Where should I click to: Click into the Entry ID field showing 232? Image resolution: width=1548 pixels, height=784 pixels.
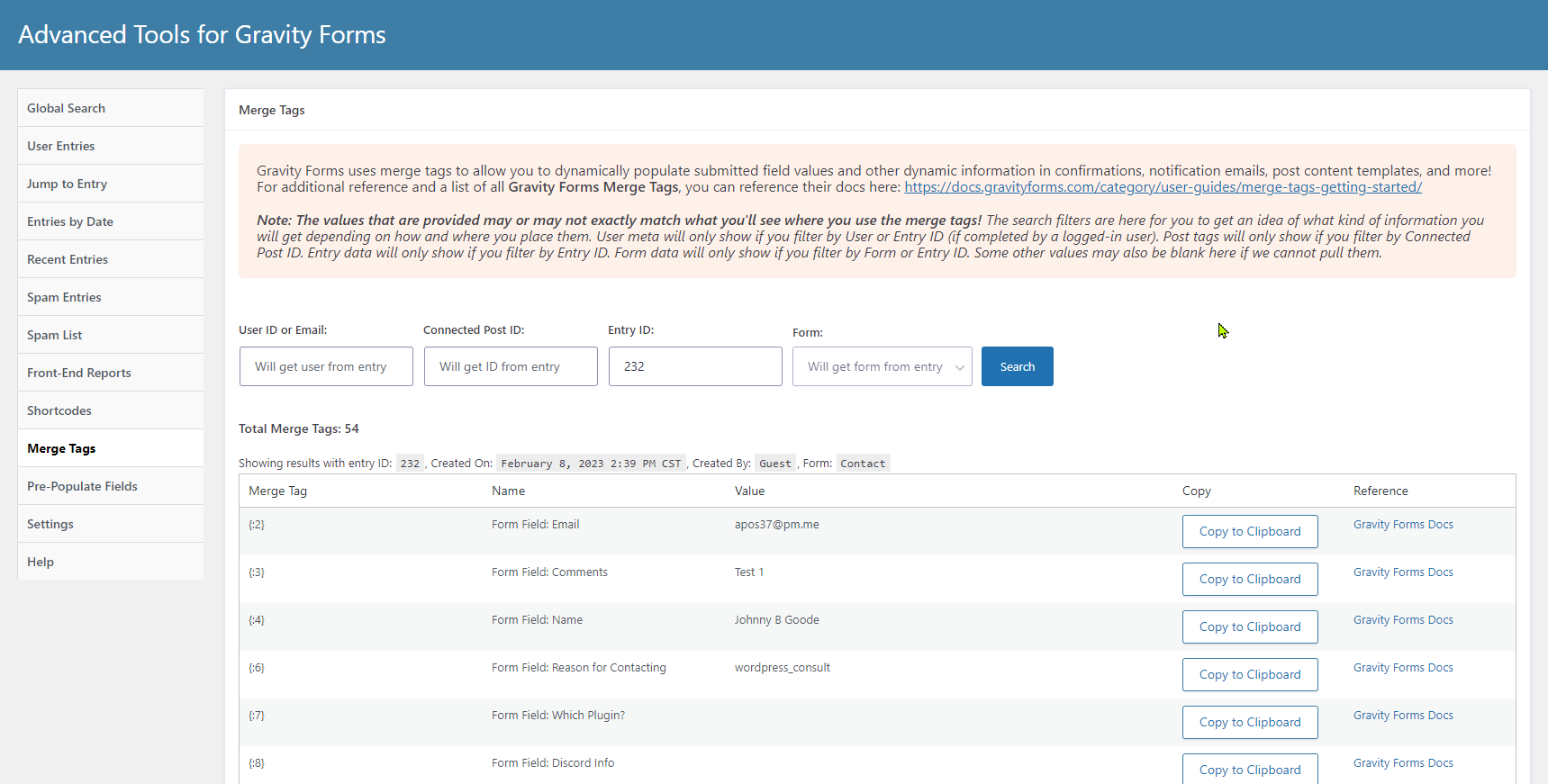point(695,366)
